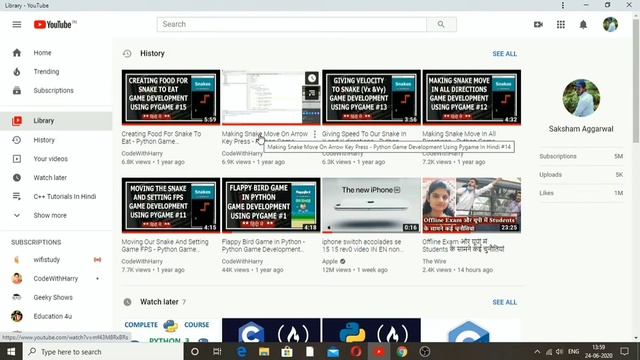Click the Apple channel name
The width and height of the screenshot is (640, 360).
tap(330, 261)
